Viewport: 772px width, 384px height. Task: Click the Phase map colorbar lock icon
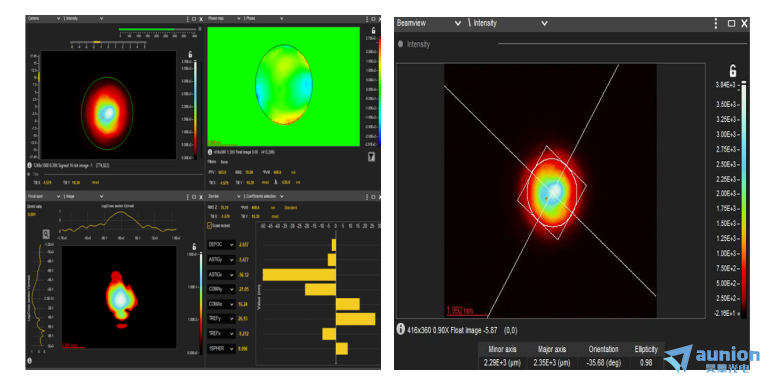point(373,31)
